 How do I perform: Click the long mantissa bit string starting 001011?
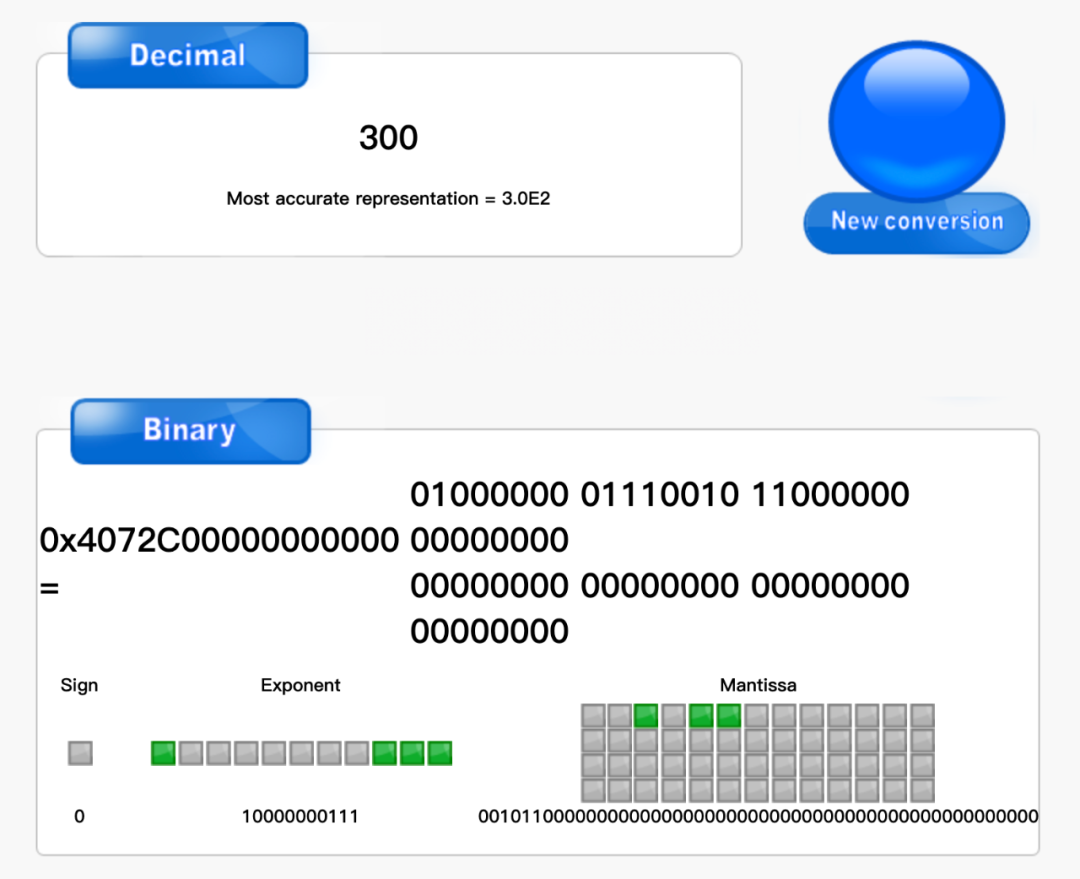pos(758,817)
